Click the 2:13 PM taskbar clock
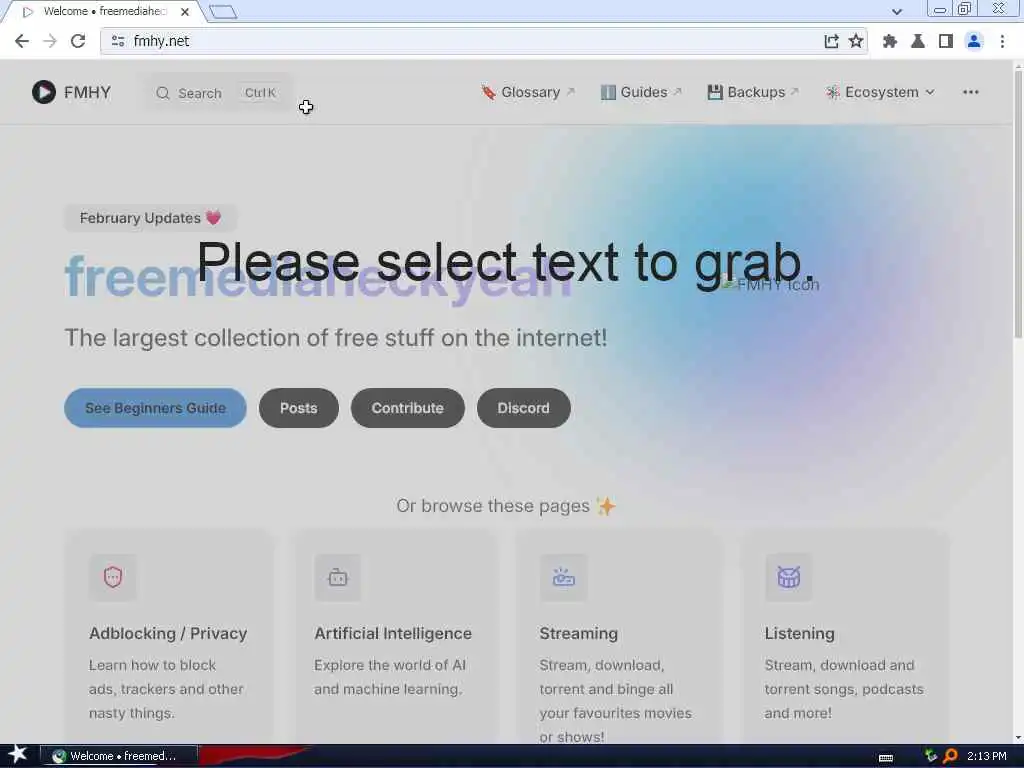 pyautogui.click(x=987, y=756)
